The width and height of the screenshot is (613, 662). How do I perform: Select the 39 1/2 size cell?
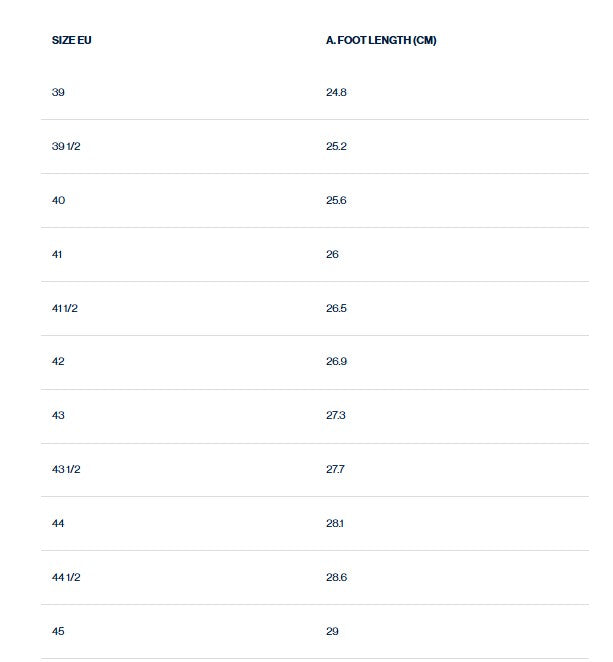[66, 146]
